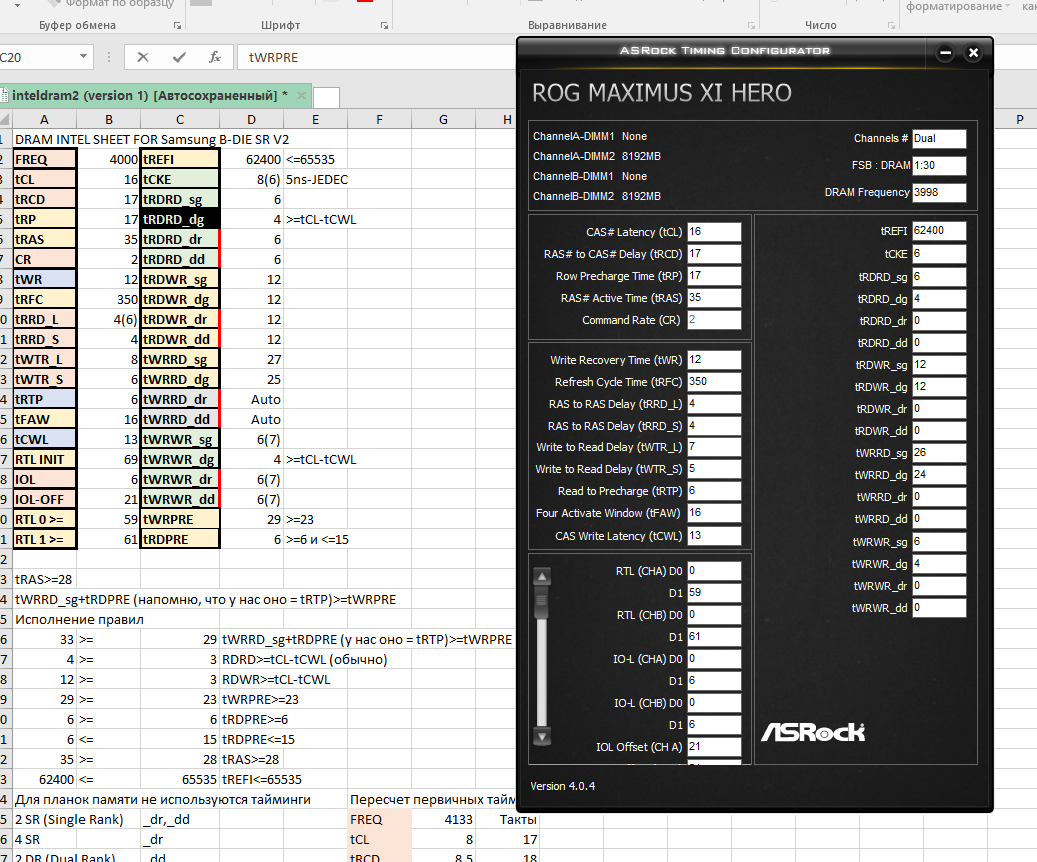Minimize ASRock Timing Configurator window
The width and height of the screenshot is (1037, 862).
click(x=945, y=53)
